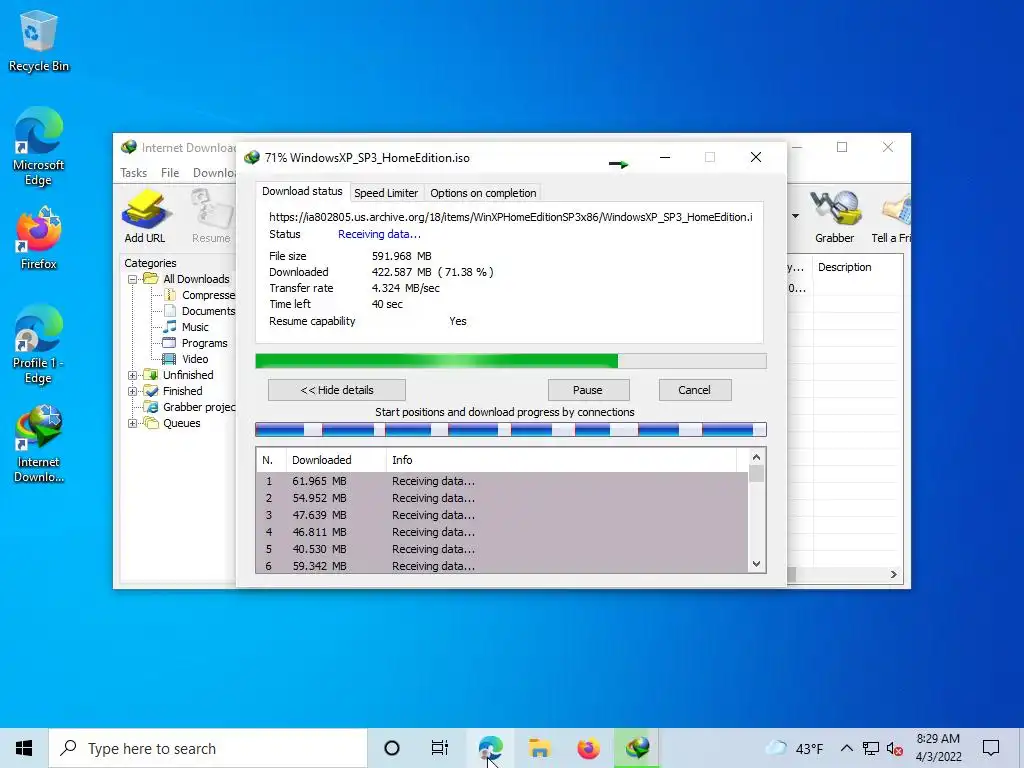
Task: Click the weather 43°F widget
Action: pyautogui.click(x=794, y=748)
